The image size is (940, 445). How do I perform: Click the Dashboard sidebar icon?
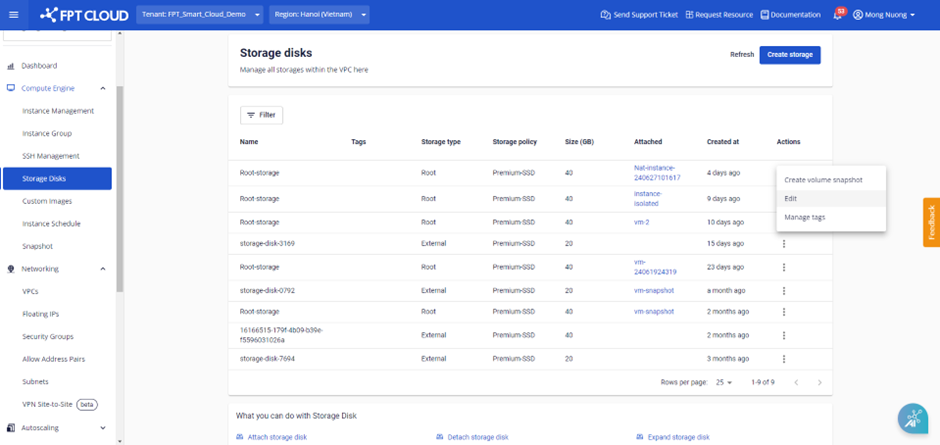(x=11, y=66)
